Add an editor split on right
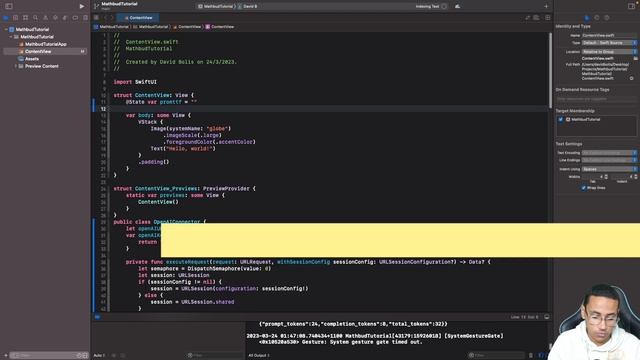The image size is (640, 360). 548,18
